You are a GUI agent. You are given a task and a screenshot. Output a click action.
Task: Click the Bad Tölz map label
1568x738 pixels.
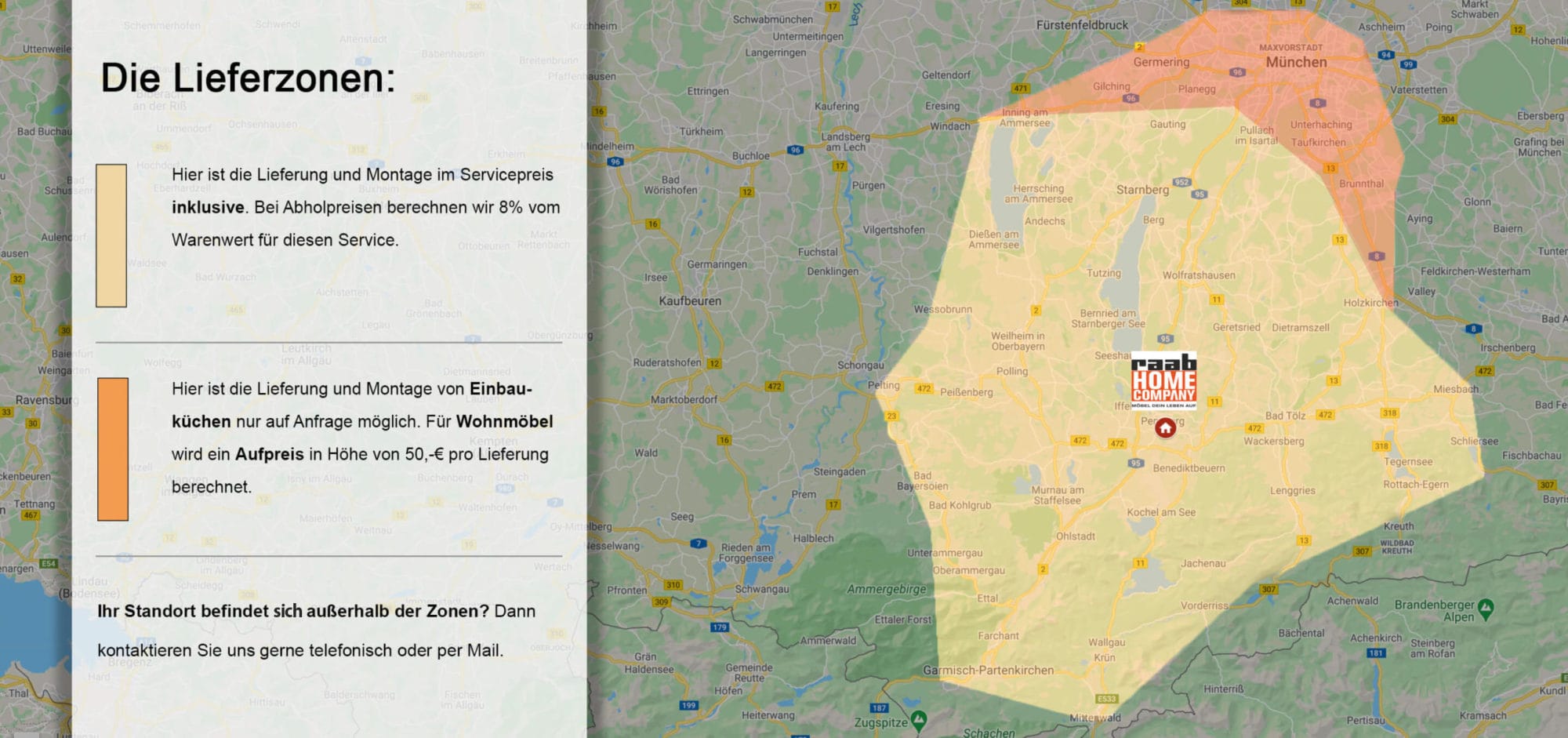click(1285, 415)
